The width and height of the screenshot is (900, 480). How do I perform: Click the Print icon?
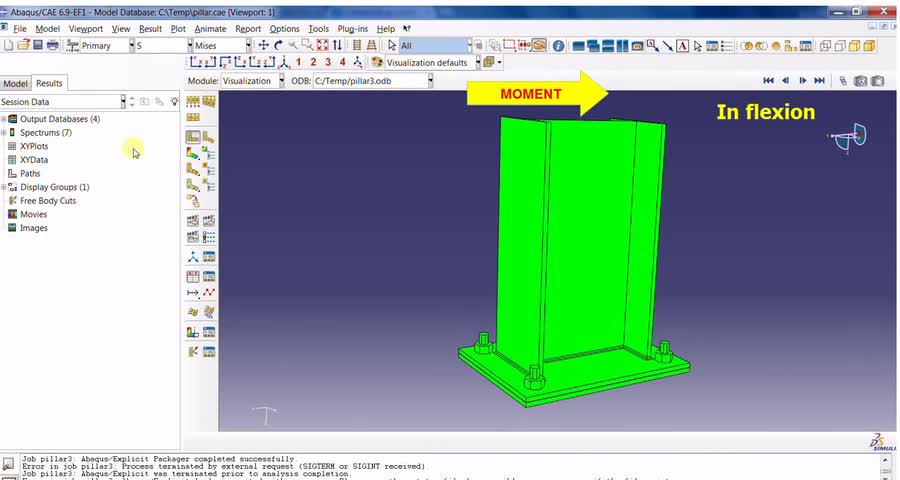click(53, 45)
